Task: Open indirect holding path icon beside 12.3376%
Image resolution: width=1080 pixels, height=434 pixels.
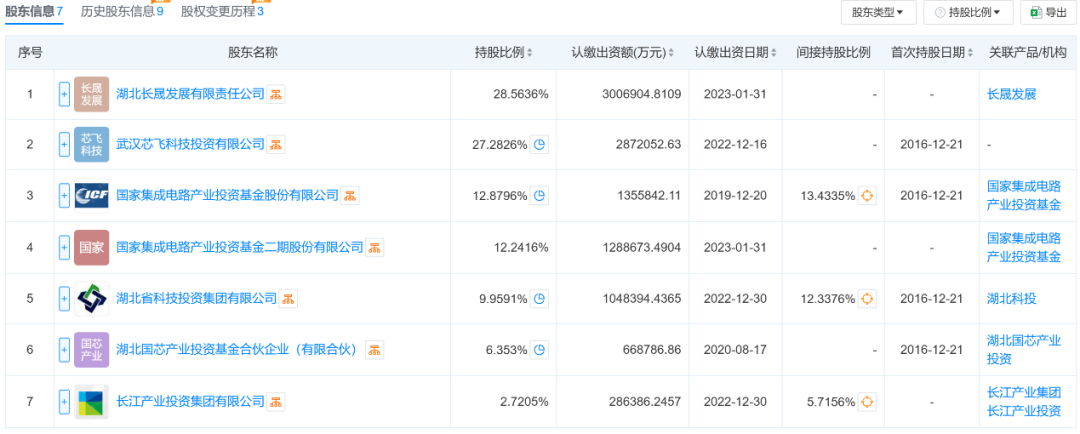Action: pyautogui.click(x=867, y=299)
